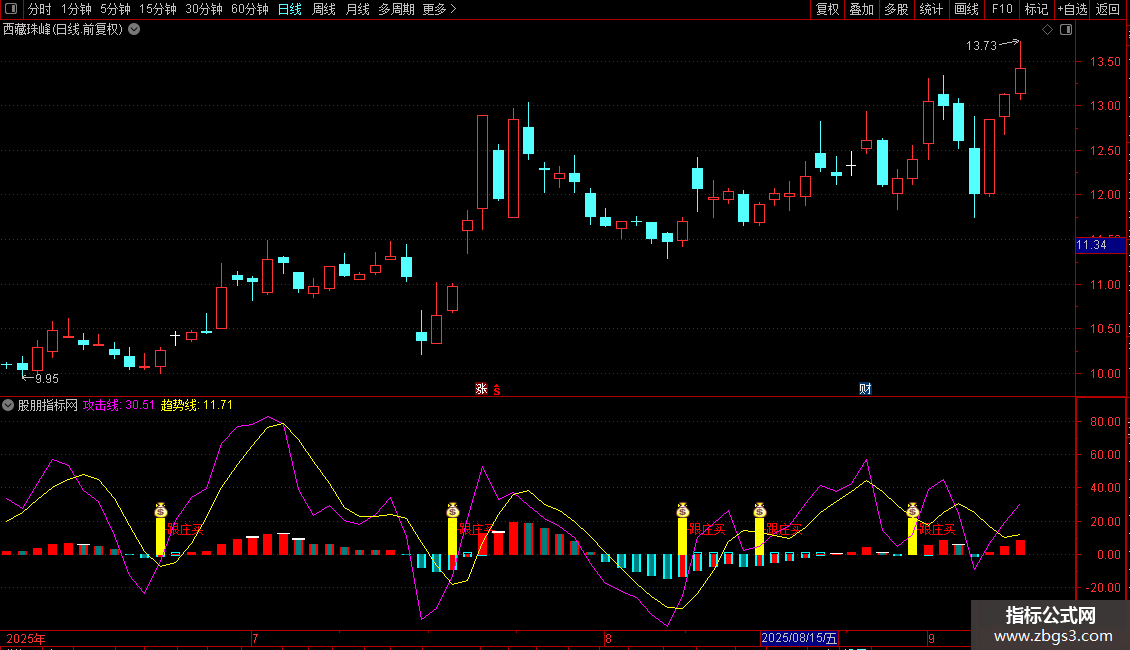Click the 2025/08/15/五 date marker

[798, 638]
